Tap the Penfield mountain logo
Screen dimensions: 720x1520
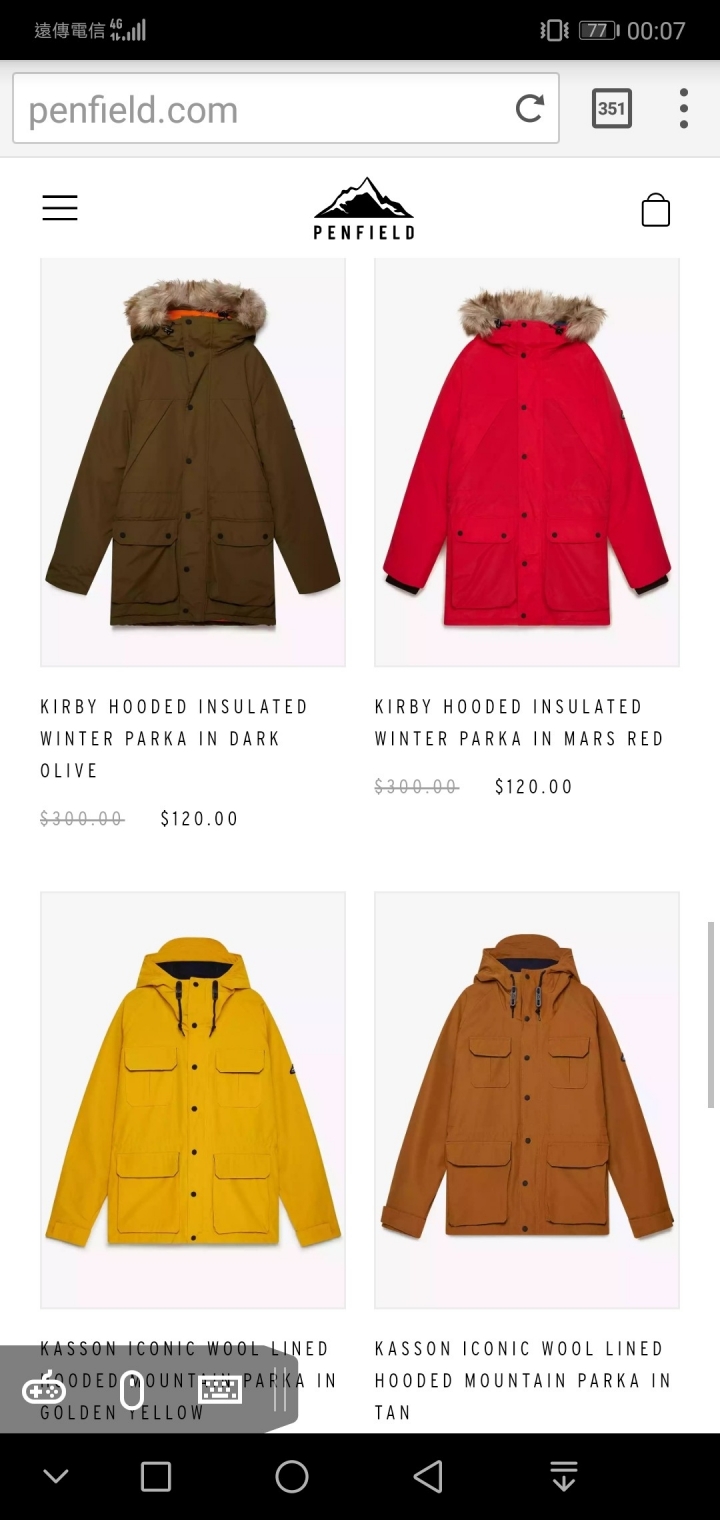click(x=364, y=208)
